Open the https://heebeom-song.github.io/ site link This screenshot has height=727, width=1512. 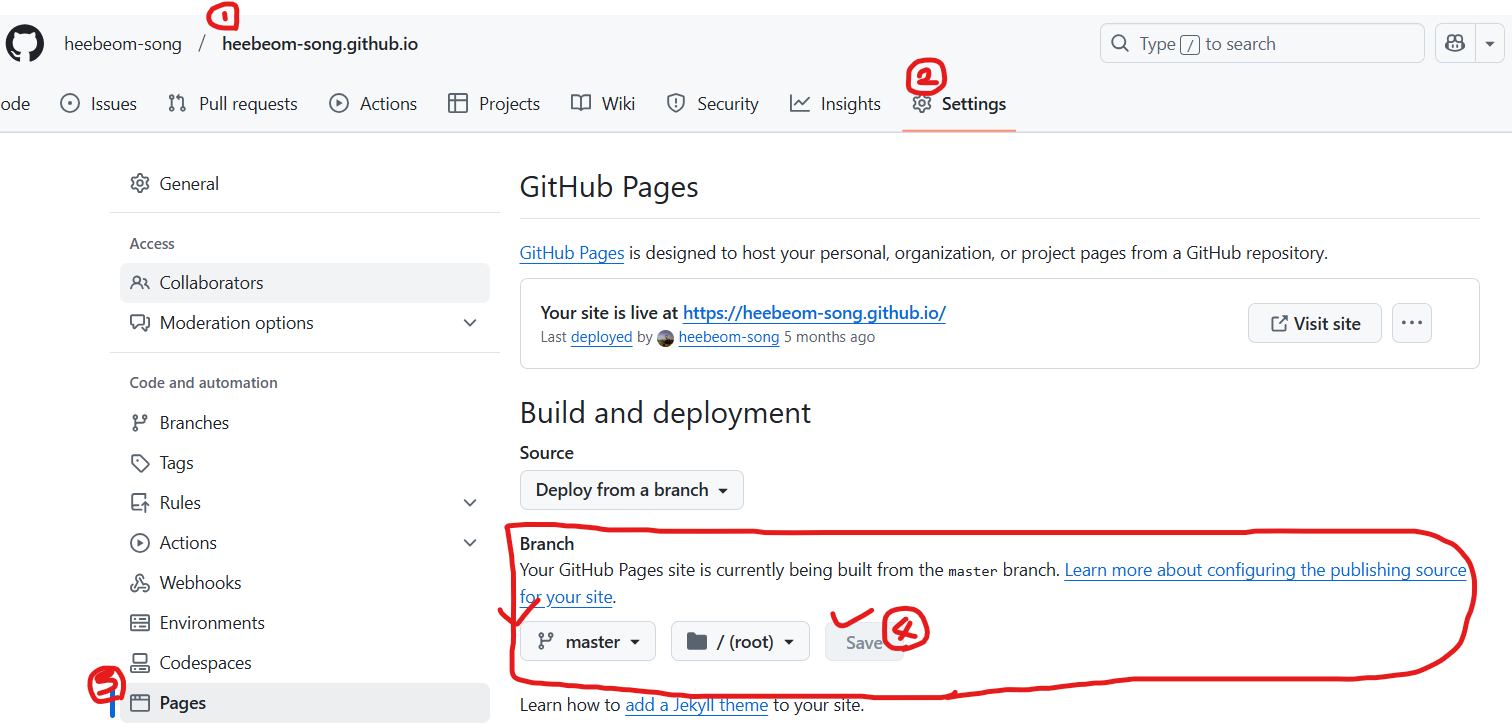tap(814, 313)
